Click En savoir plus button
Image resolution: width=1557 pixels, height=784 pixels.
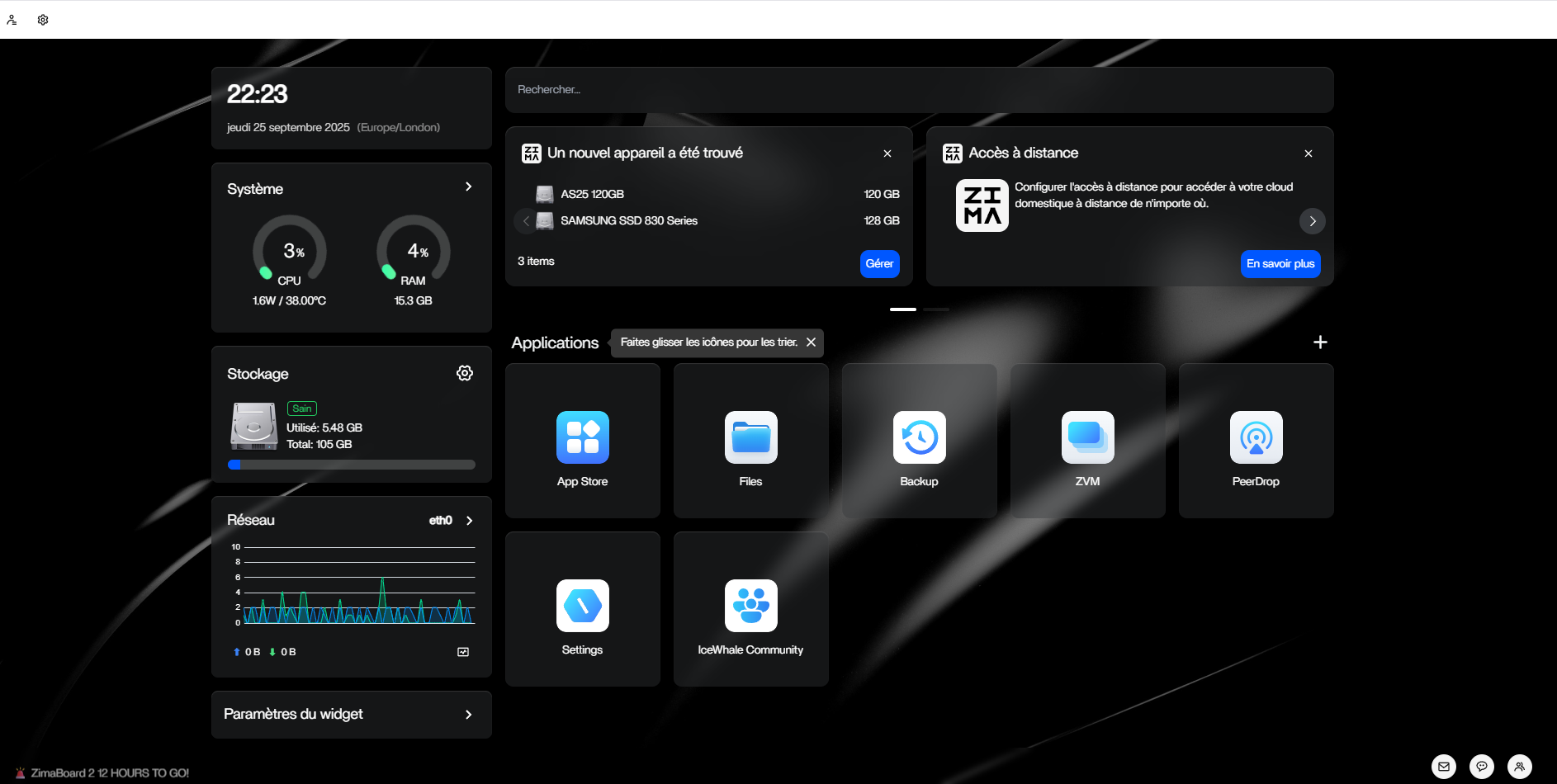click(1280, 264)
